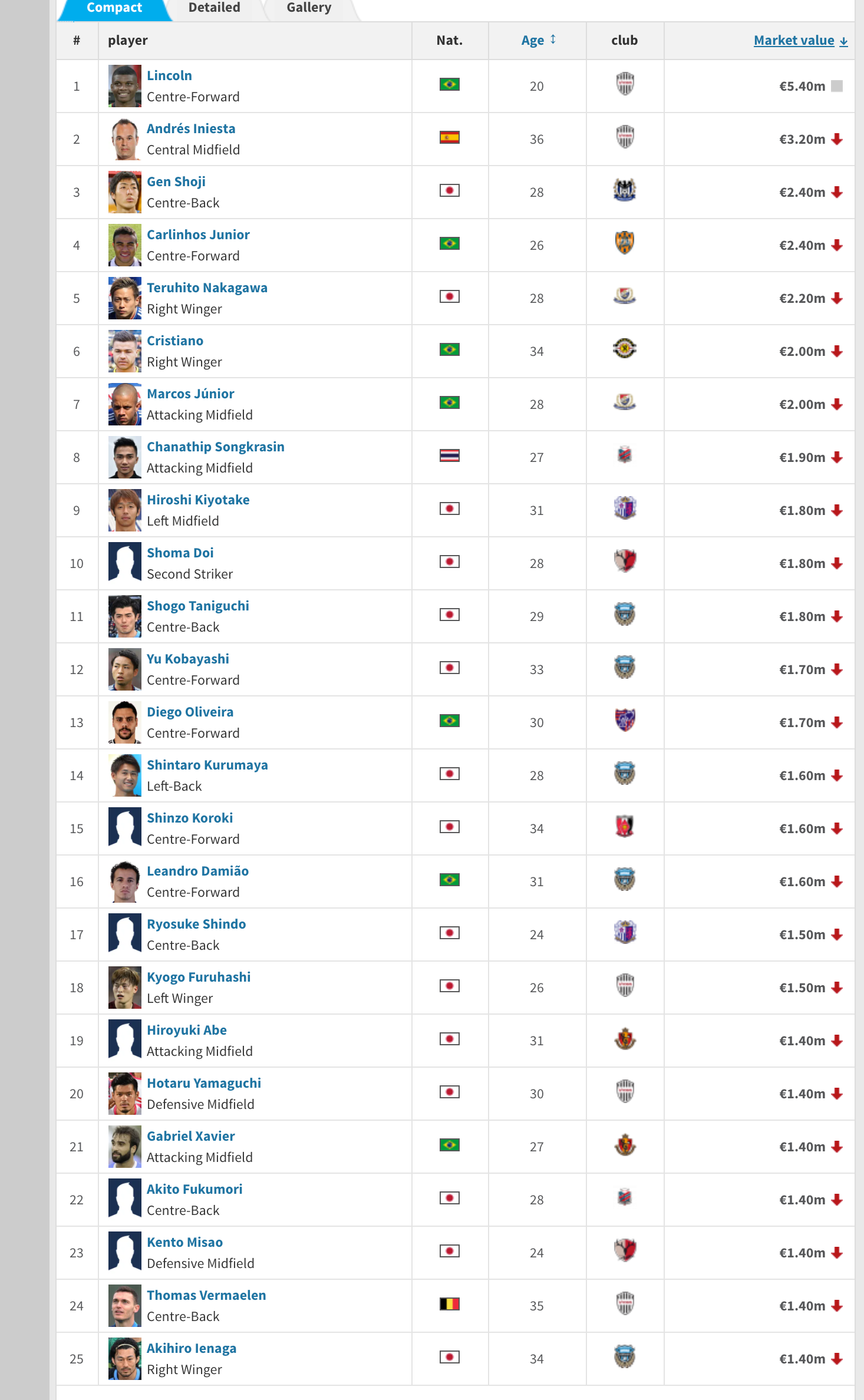Click Gabriel Xavier's portrait thumbnail
Image resolution: width=864 pixels, height=1400 pixels.
click(x=125, y=1147)
